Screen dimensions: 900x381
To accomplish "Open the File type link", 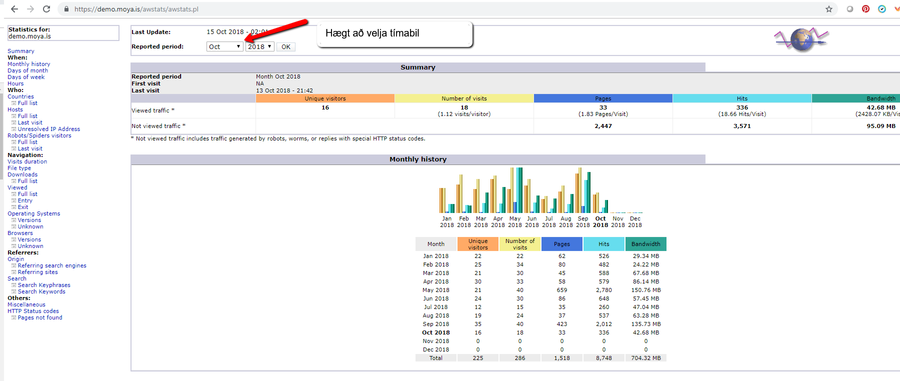I will [20, 168].
